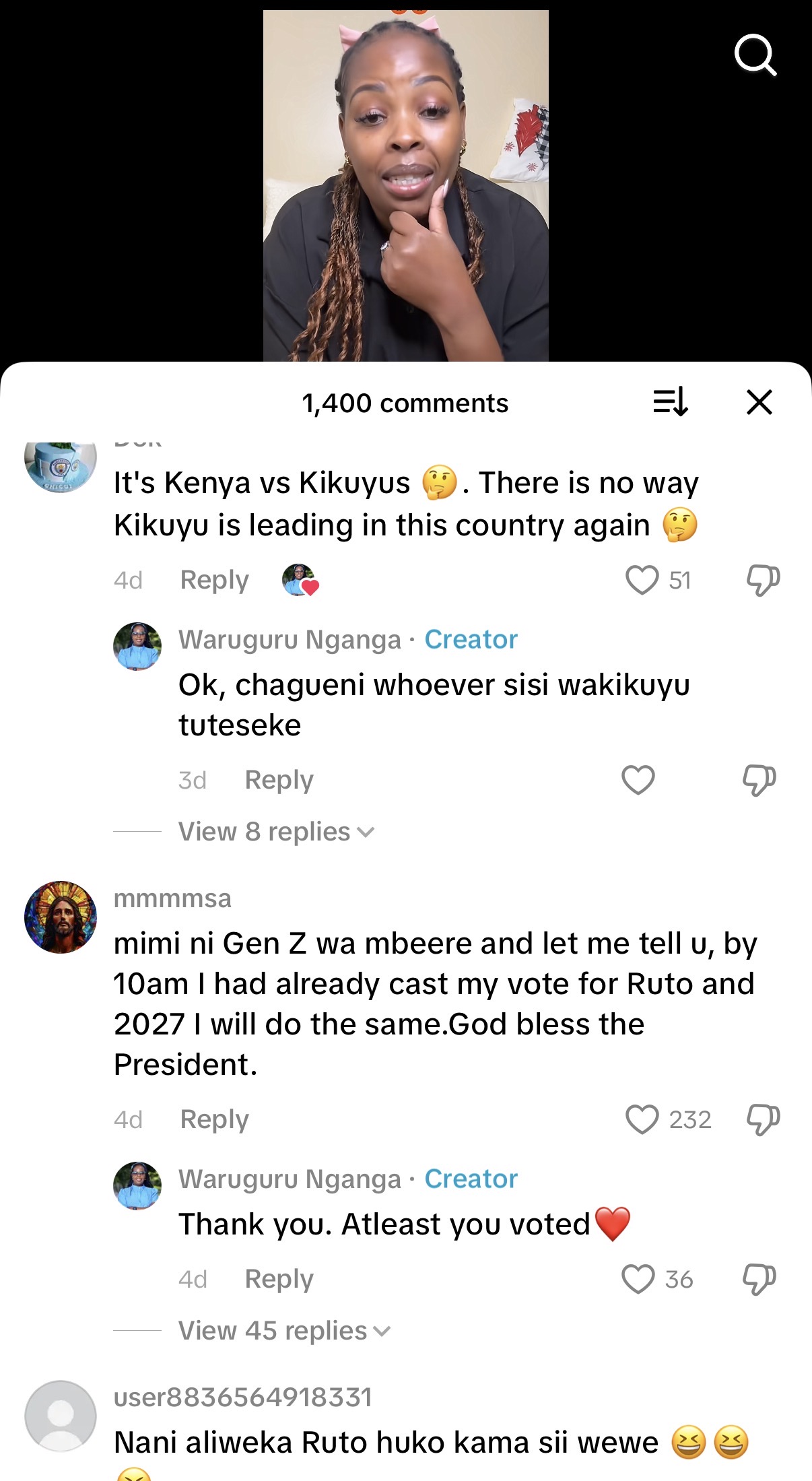
Task: Like mmmmsa's Gen Z comment
Action: click(x=642, y=1119)
